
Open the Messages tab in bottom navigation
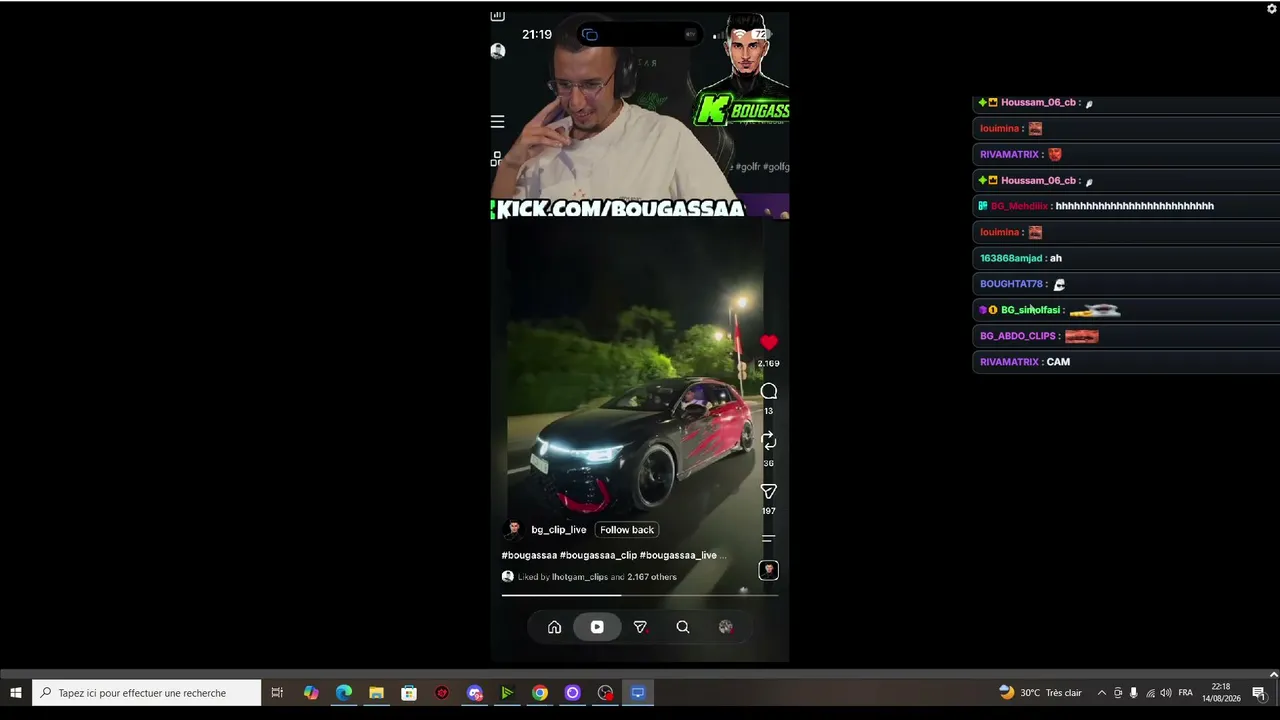[640, 627]
